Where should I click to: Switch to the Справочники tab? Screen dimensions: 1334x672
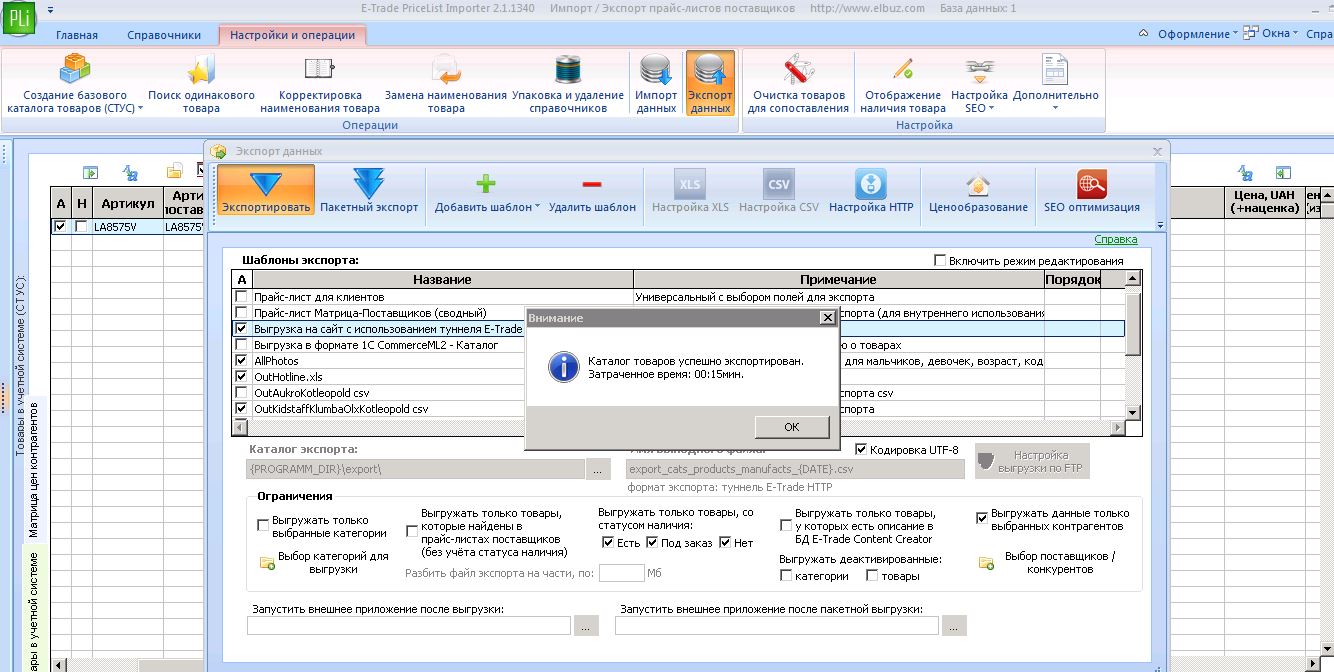[x=164, y=35]
